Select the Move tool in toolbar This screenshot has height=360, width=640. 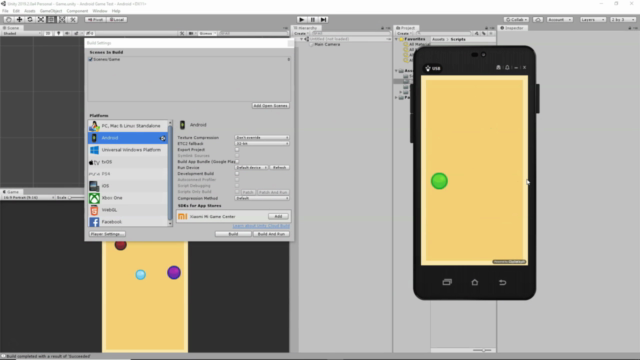pyautogui.click(x=19, y=20)
